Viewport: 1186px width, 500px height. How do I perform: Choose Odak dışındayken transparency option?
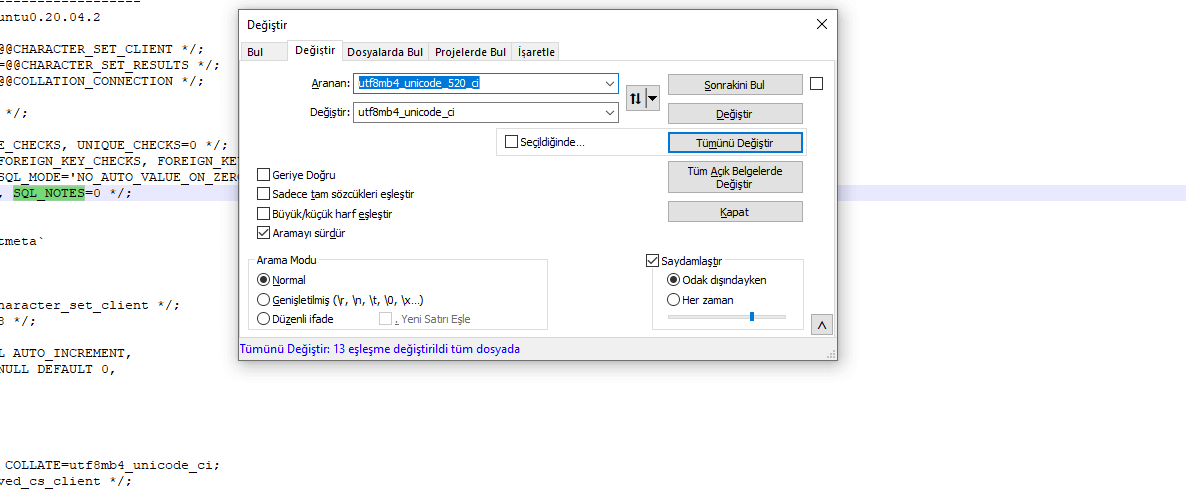674,280
